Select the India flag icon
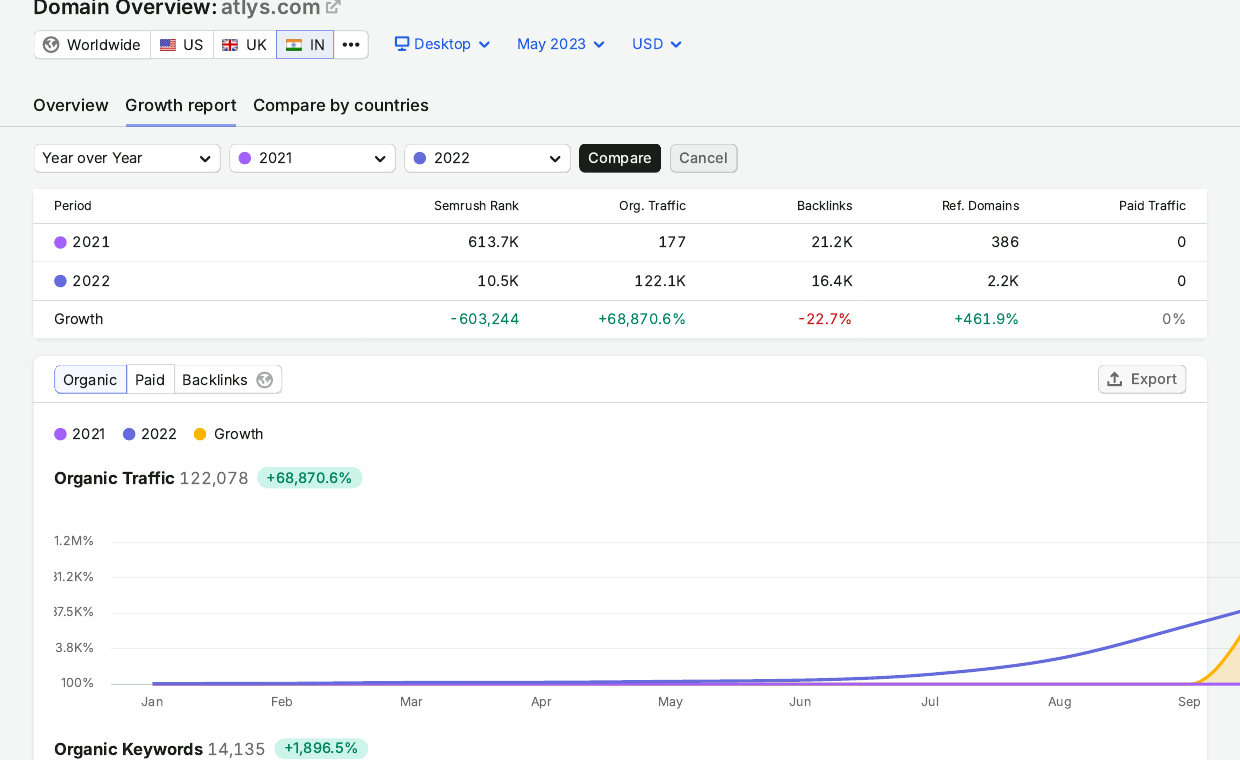The image size is (1240, 760). pyautogui.click(x=293, y=45)
